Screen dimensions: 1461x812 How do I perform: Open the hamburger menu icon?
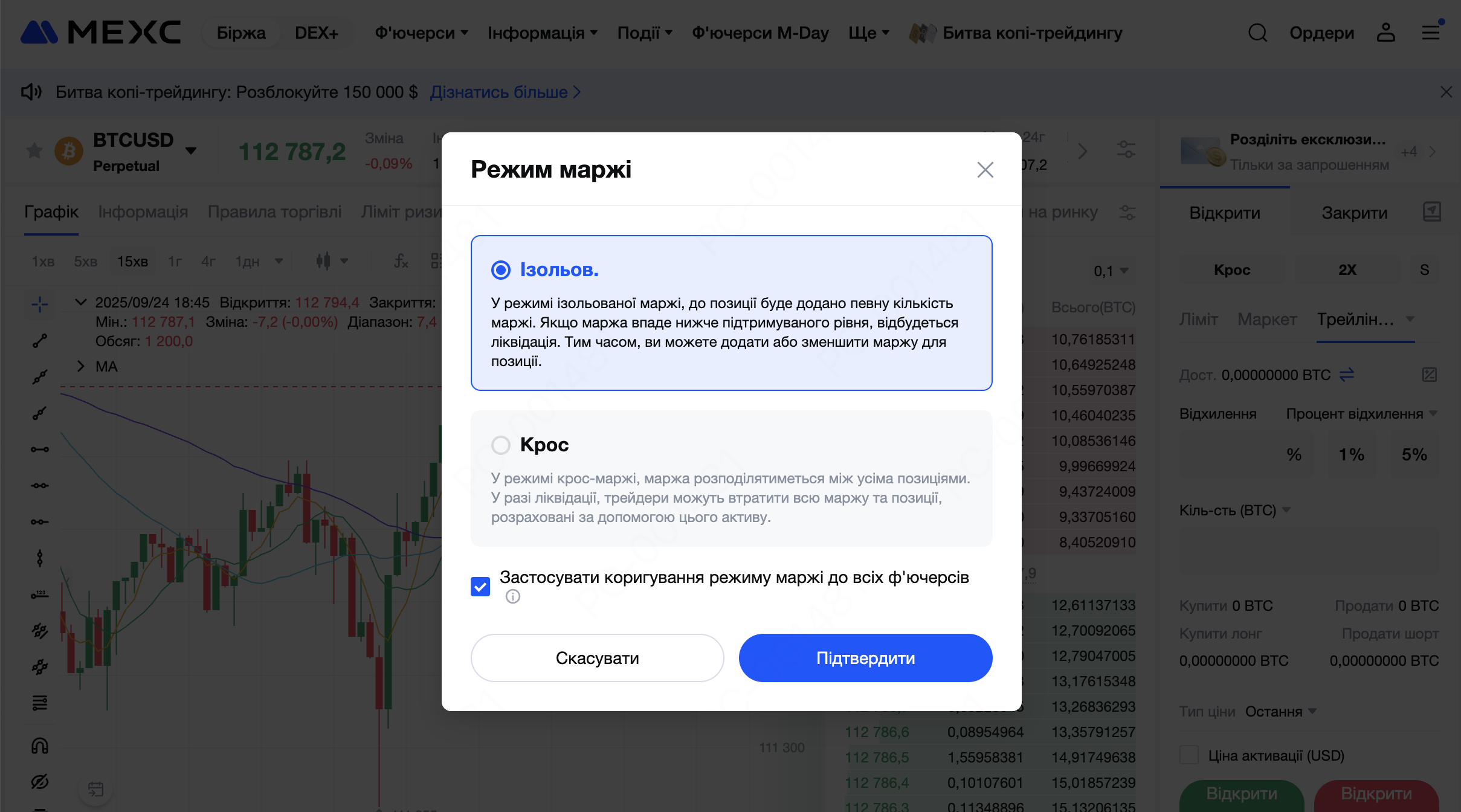click(x=1431, y=33)
